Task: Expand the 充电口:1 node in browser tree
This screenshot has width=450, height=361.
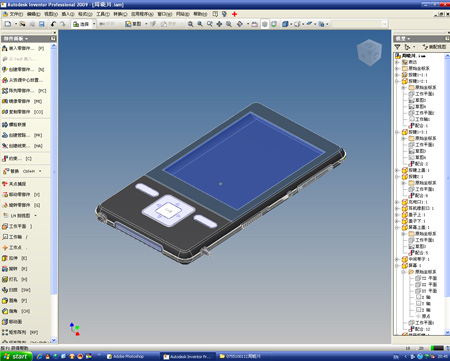Action: 397,202
